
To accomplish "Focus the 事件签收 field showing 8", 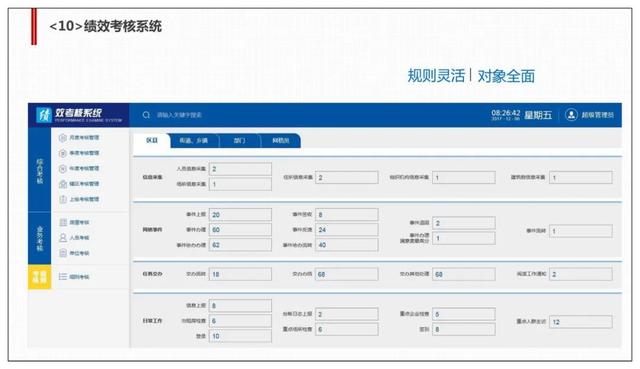I will tap(347, 215).
